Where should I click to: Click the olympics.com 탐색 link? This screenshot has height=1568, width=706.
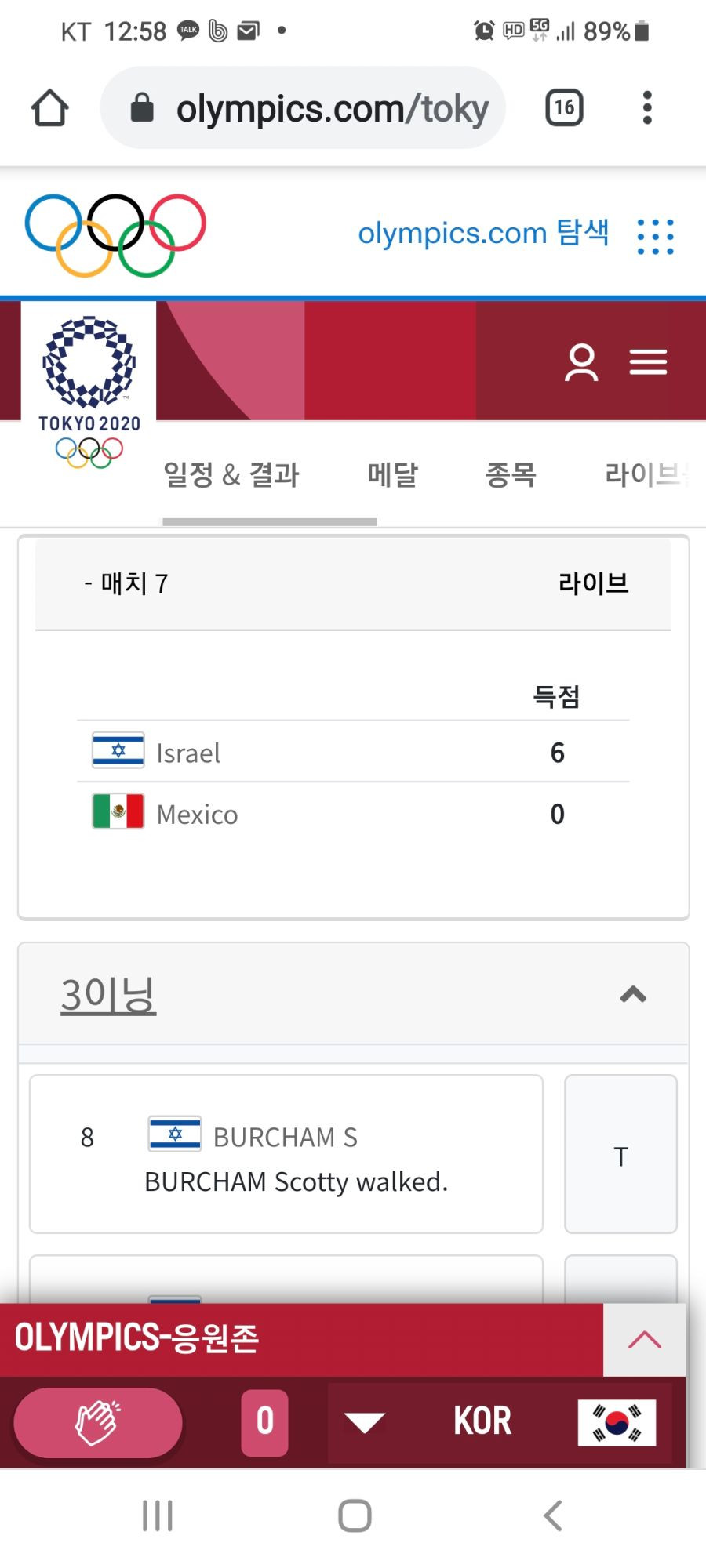click(483, 233)
